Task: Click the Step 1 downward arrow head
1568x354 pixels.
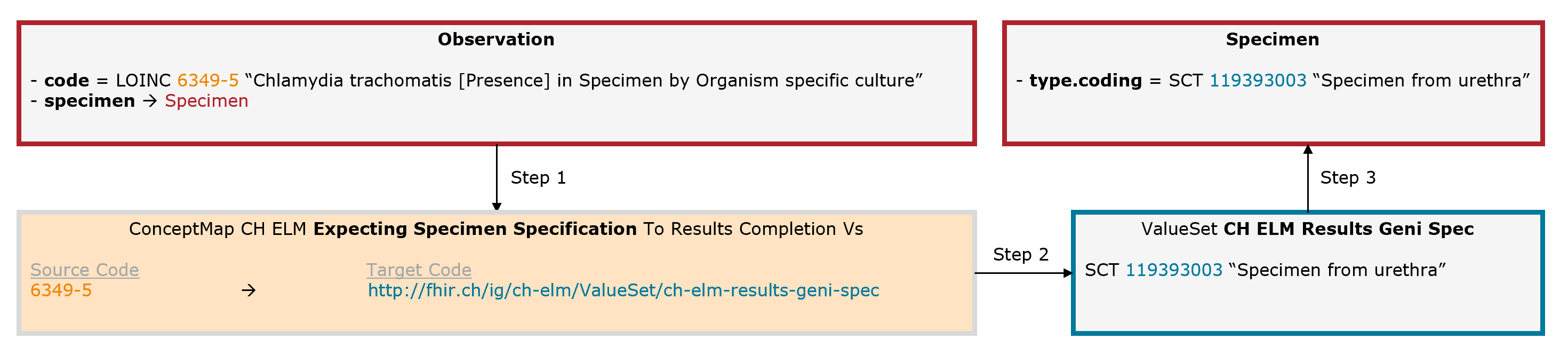Action: 497,207
